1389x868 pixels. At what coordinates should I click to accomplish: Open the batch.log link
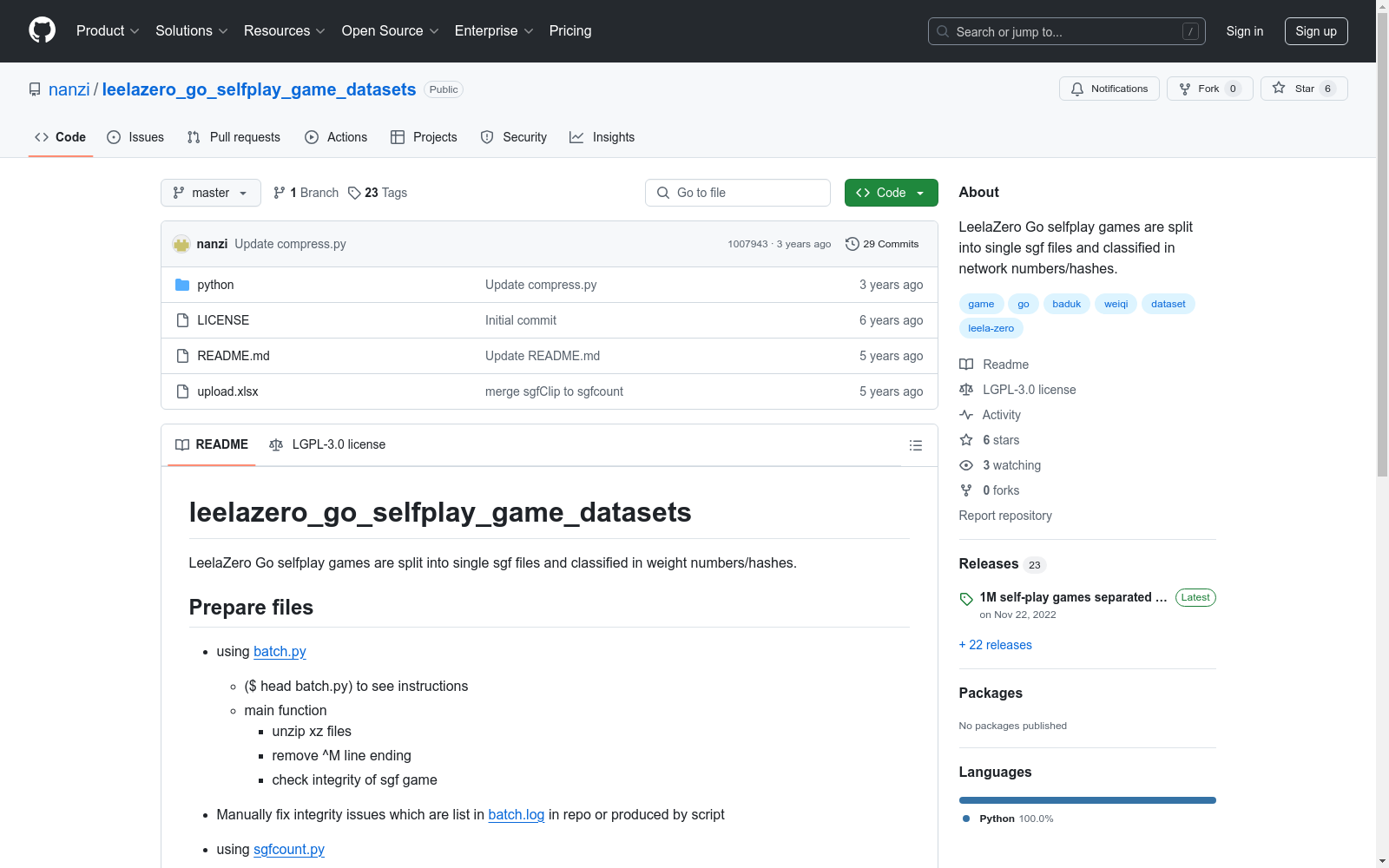point(517,814)
